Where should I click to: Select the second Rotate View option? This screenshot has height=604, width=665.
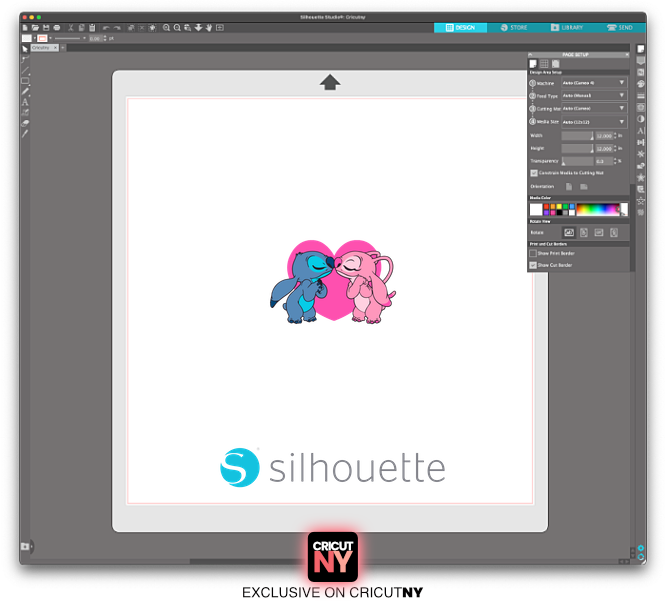[584, 232]
